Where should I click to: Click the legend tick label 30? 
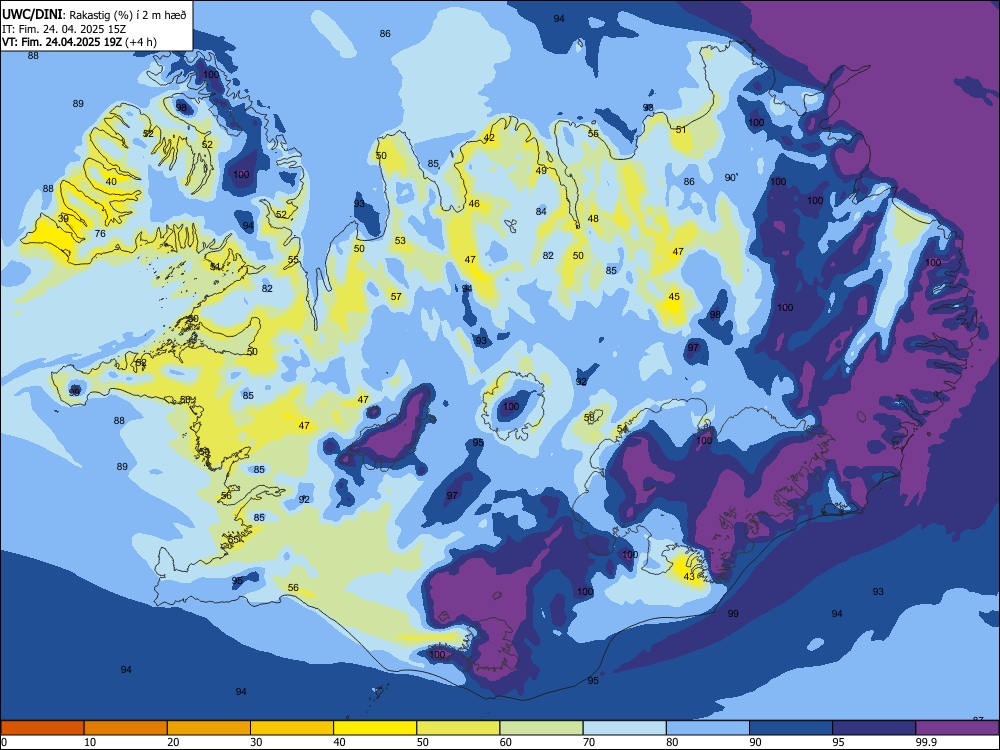point(256,742)
